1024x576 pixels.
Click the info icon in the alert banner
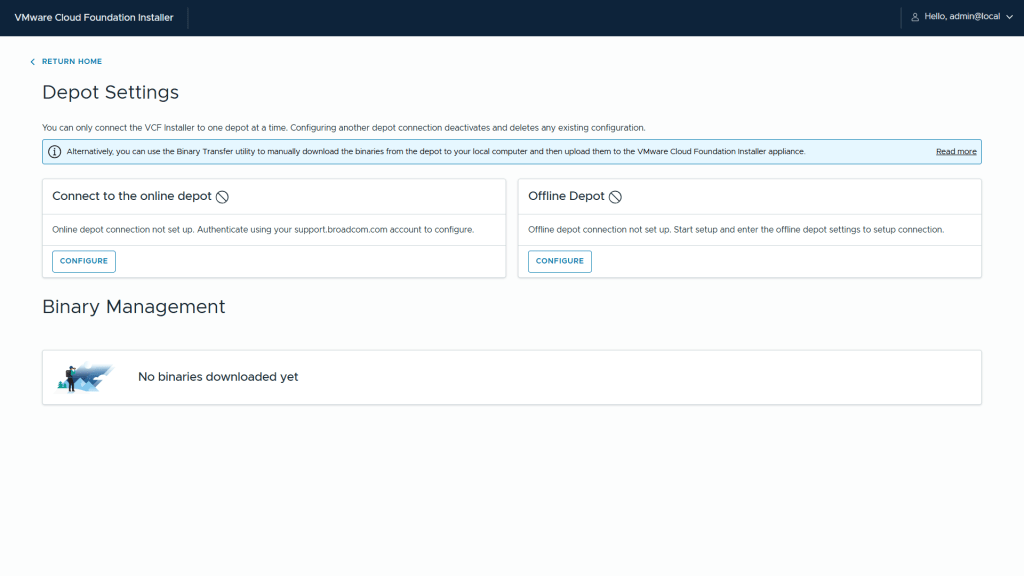click(x=54, y=152)
